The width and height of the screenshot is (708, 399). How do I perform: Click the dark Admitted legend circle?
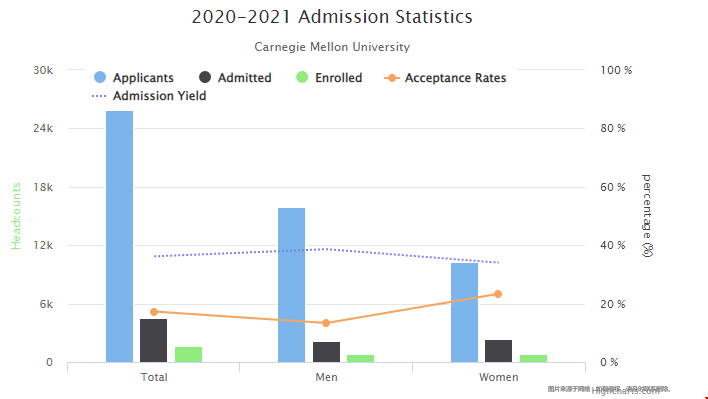click(x=205, y=77)
